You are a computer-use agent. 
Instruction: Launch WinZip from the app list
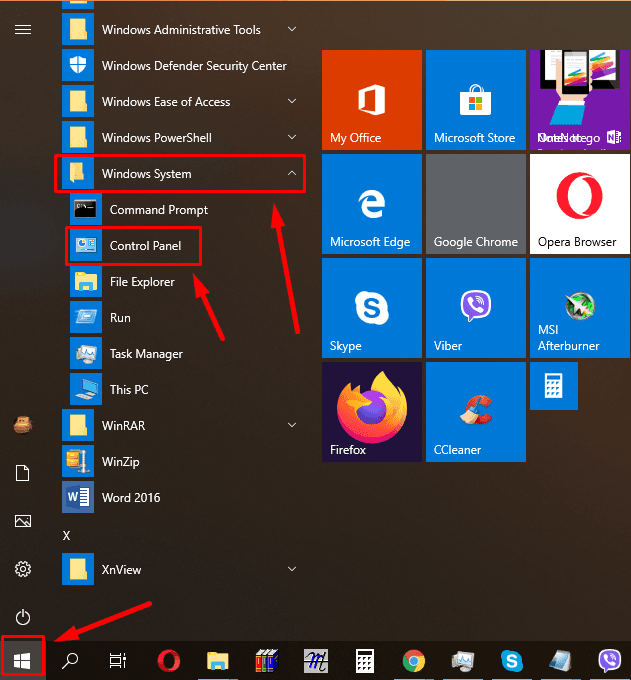180,461
